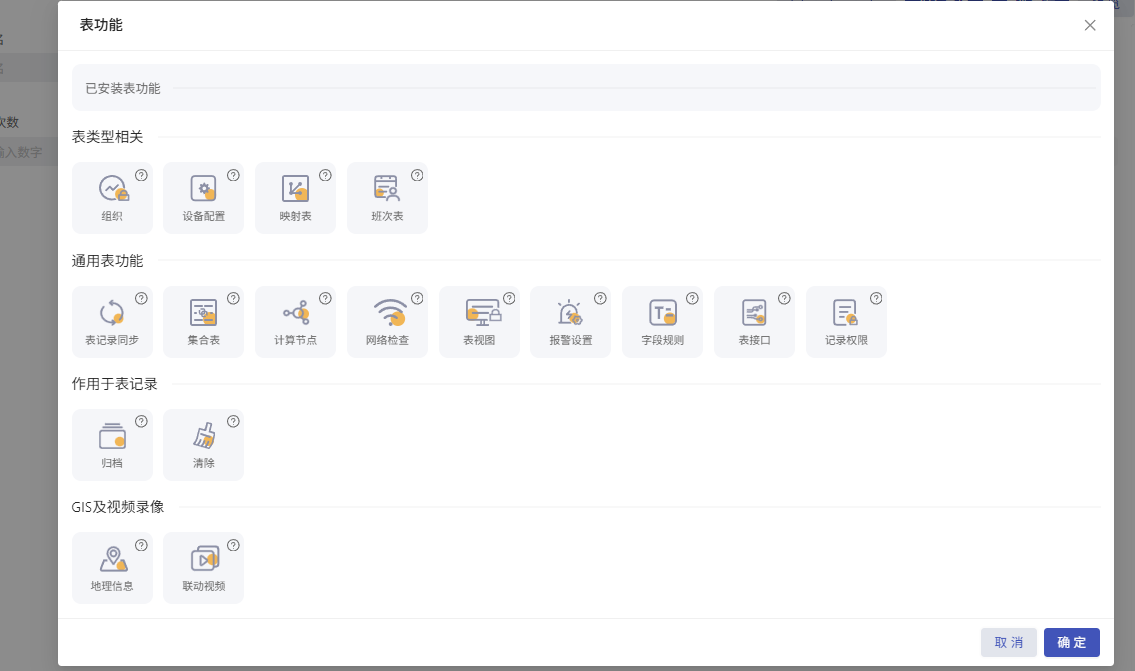Select the 组织 table function icon

(113, 189)
